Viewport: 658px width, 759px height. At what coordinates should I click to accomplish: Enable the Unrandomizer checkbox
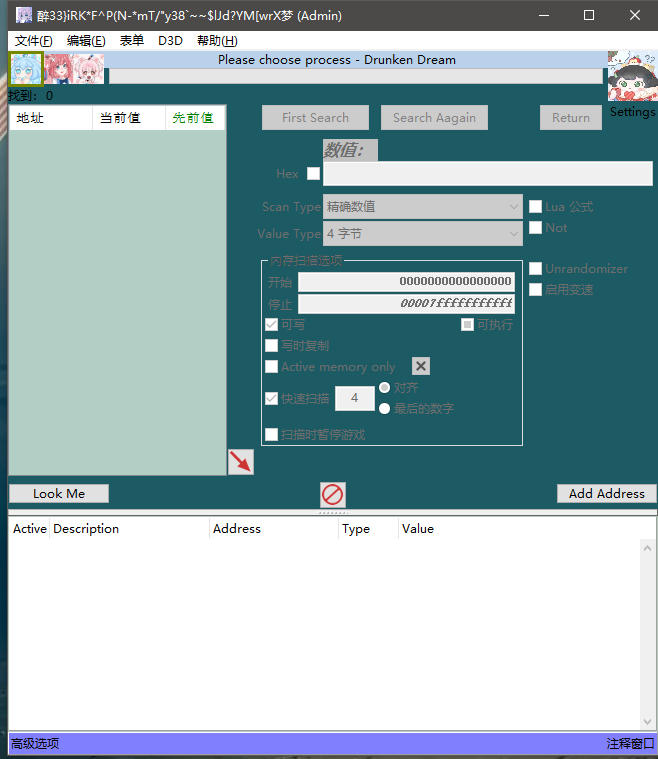536,269
